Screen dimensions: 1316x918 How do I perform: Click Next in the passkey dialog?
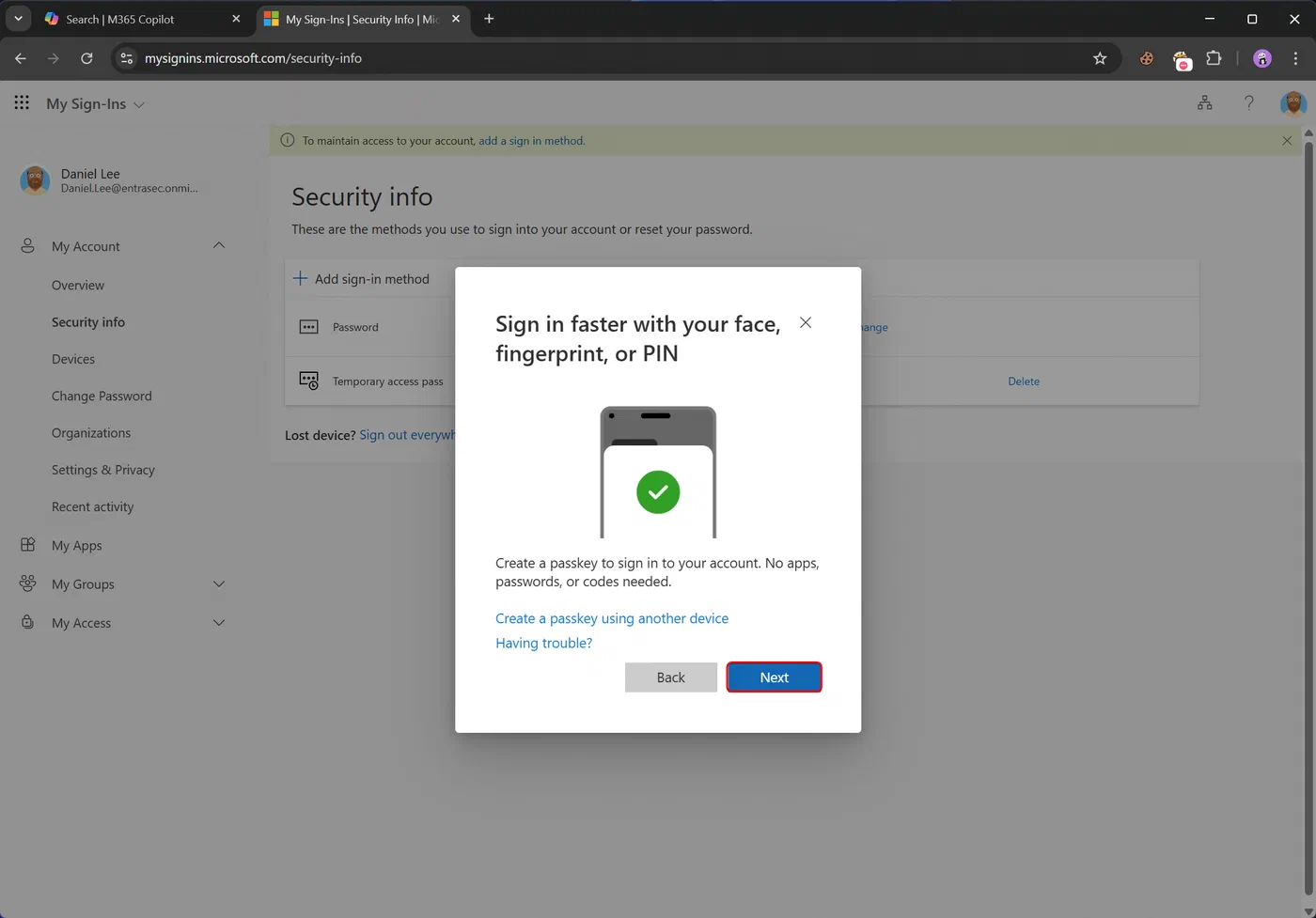coord(775,677)
